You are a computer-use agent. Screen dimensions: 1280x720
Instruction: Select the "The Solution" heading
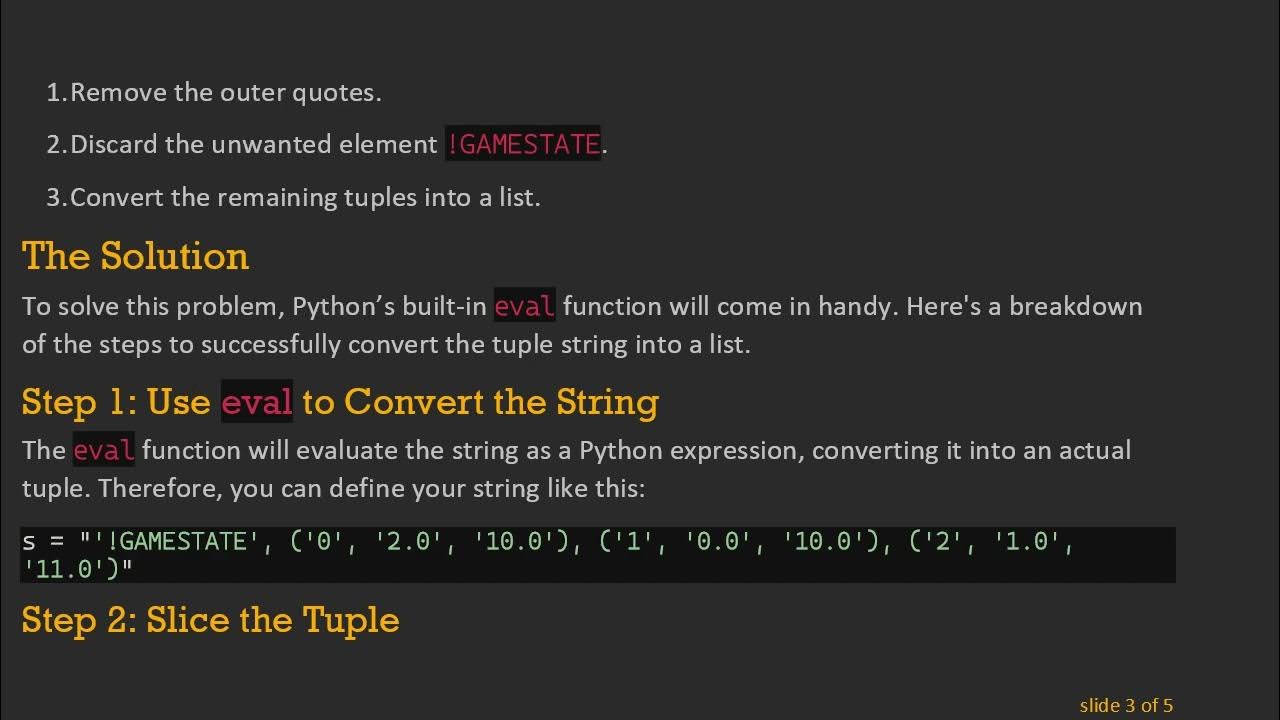(135, 256)
